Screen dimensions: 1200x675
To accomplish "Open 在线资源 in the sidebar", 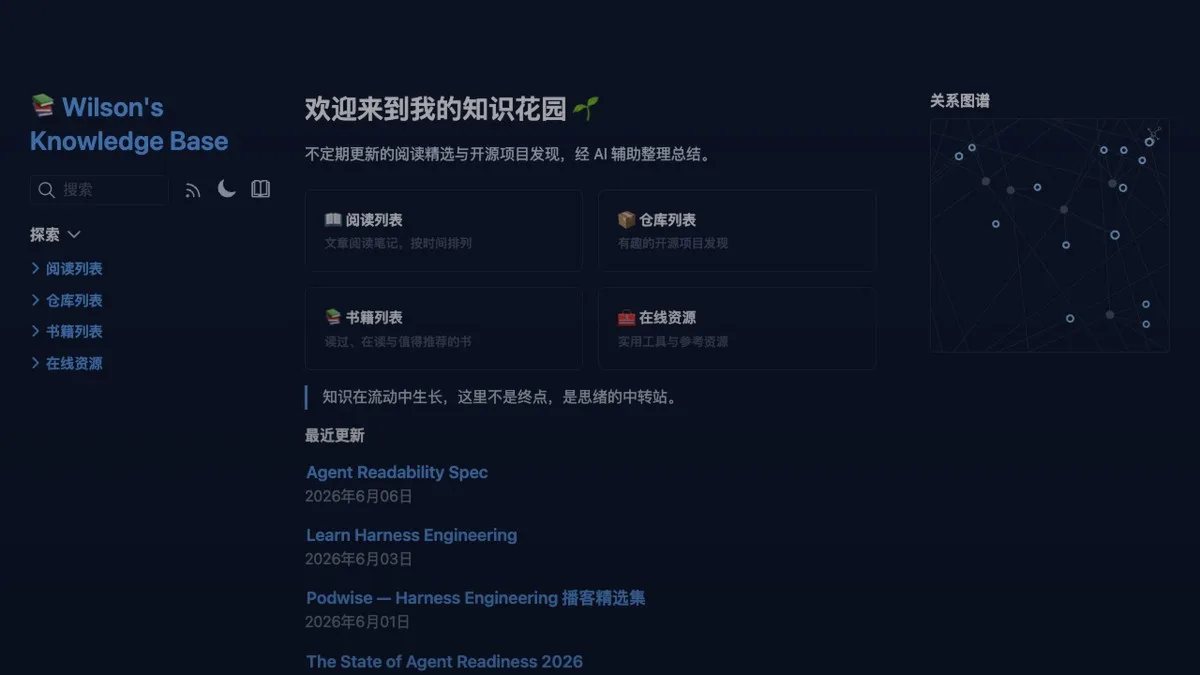I will coord(74,364).
